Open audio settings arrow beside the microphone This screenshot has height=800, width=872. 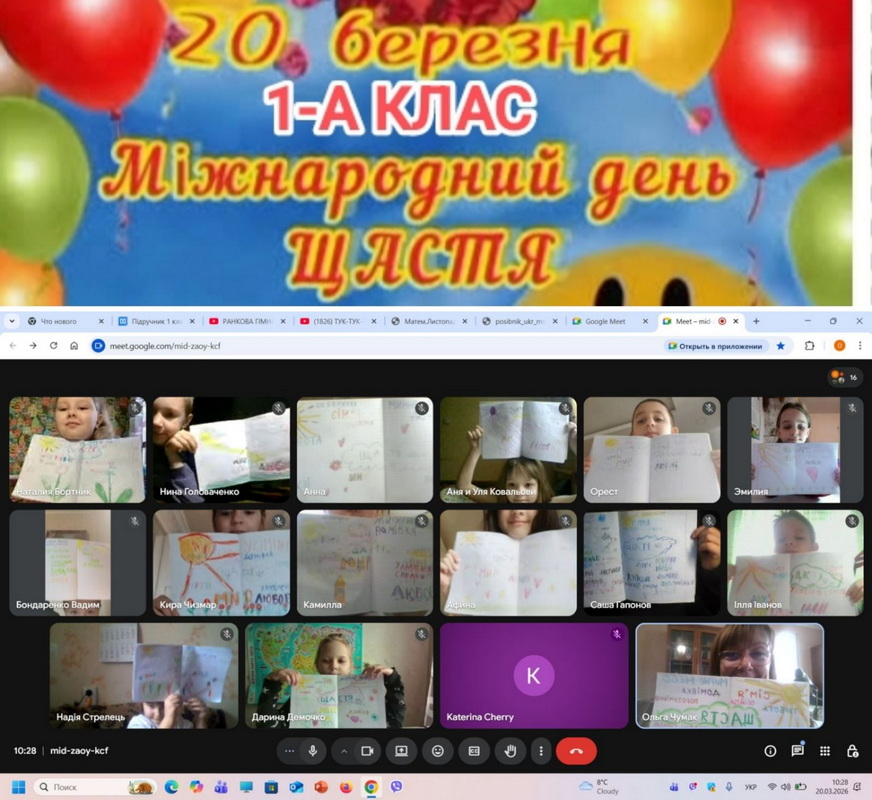tap(290, 751)
